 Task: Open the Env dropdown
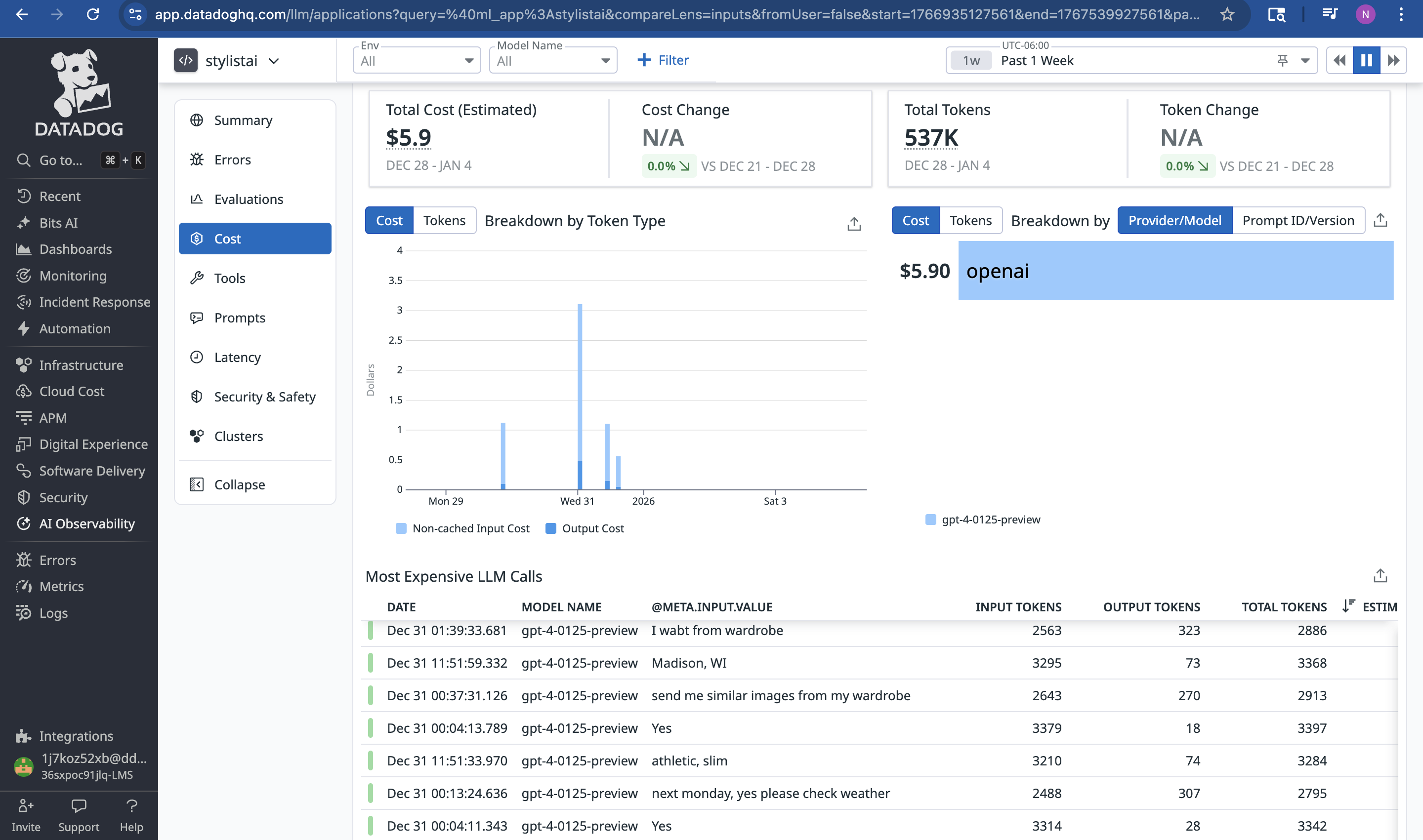416,61
